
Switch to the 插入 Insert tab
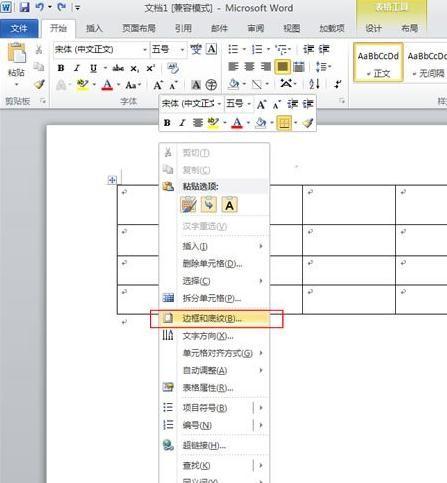pos(94,28)
